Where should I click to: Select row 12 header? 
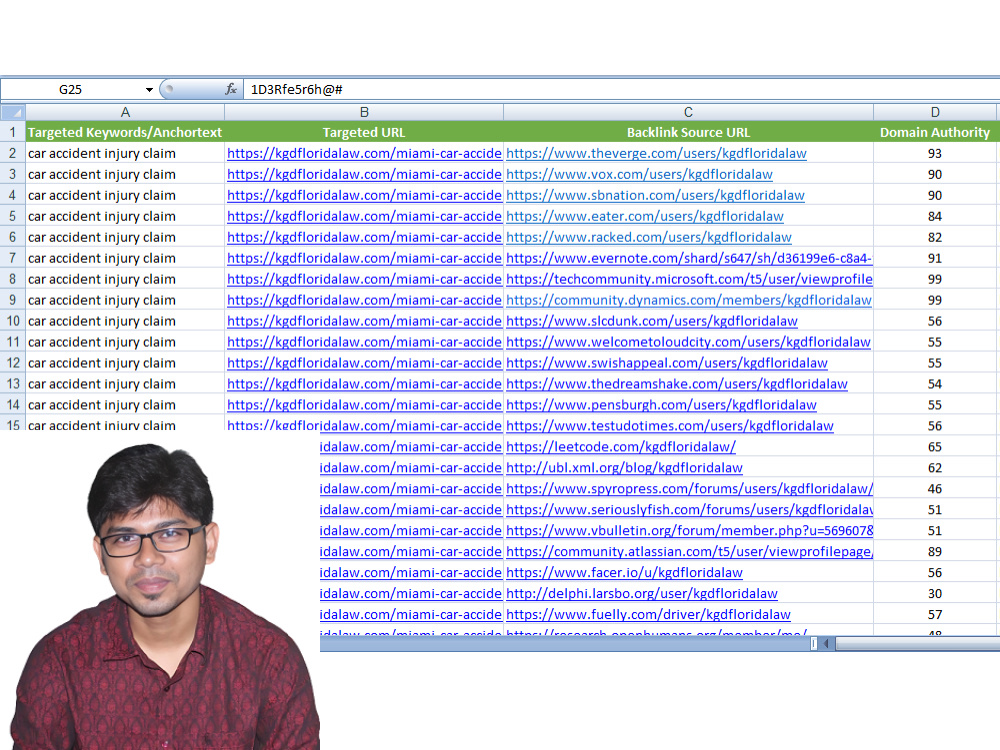[x=13, y=363]
